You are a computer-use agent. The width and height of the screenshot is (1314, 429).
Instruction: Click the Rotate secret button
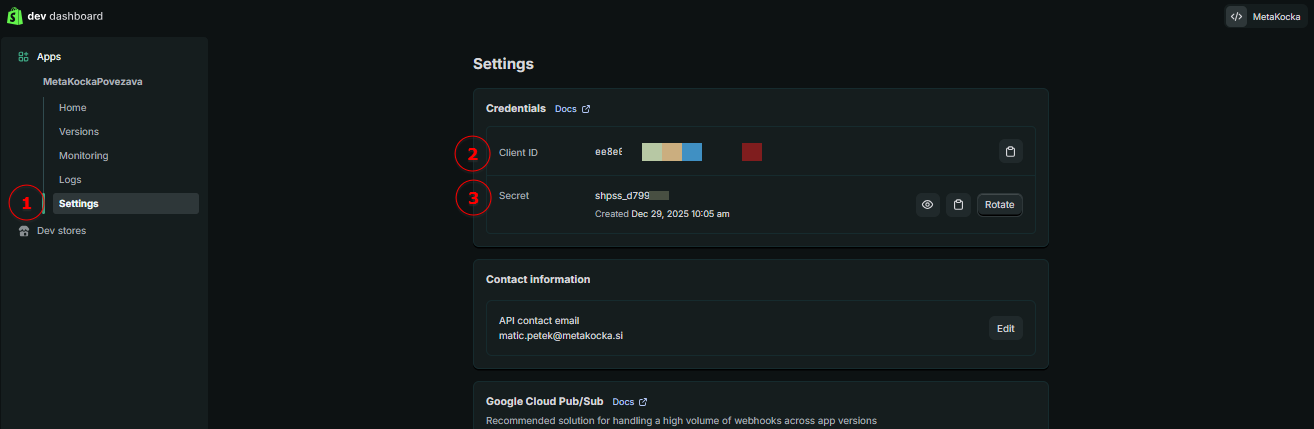[1000, 205]
